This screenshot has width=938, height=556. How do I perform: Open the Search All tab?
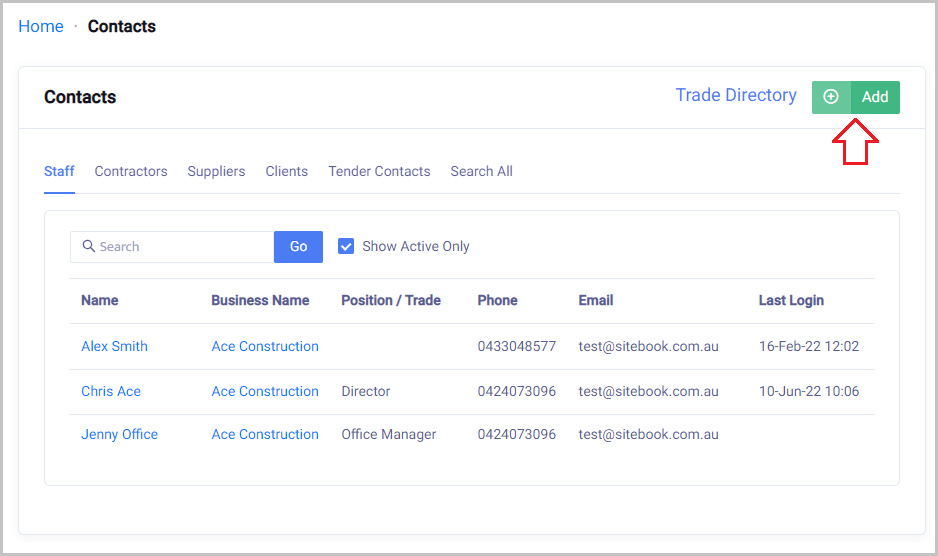pyautogui.click(x=481, y=171)
